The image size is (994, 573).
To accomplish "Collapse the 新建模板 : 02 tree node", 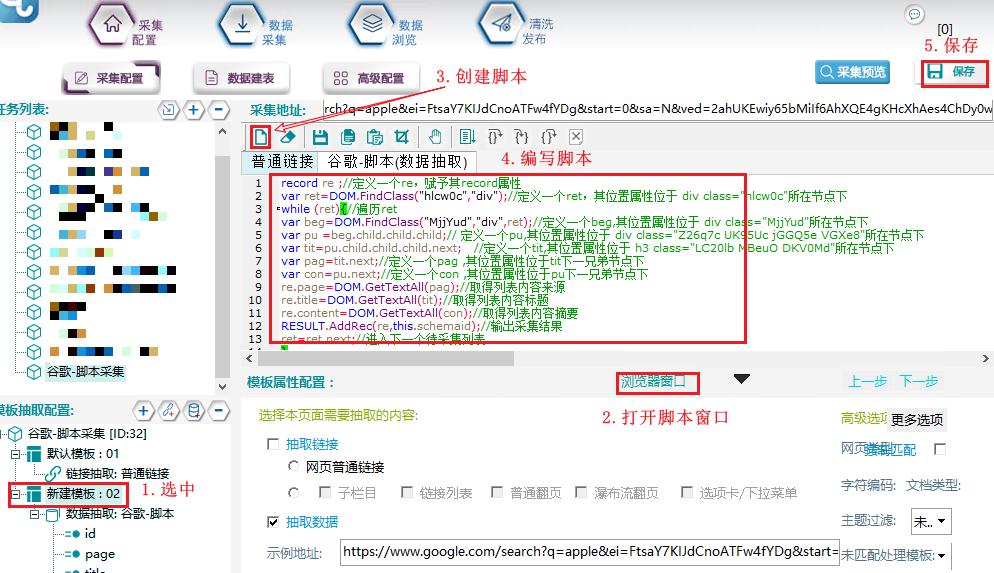I will coord(15,494).
